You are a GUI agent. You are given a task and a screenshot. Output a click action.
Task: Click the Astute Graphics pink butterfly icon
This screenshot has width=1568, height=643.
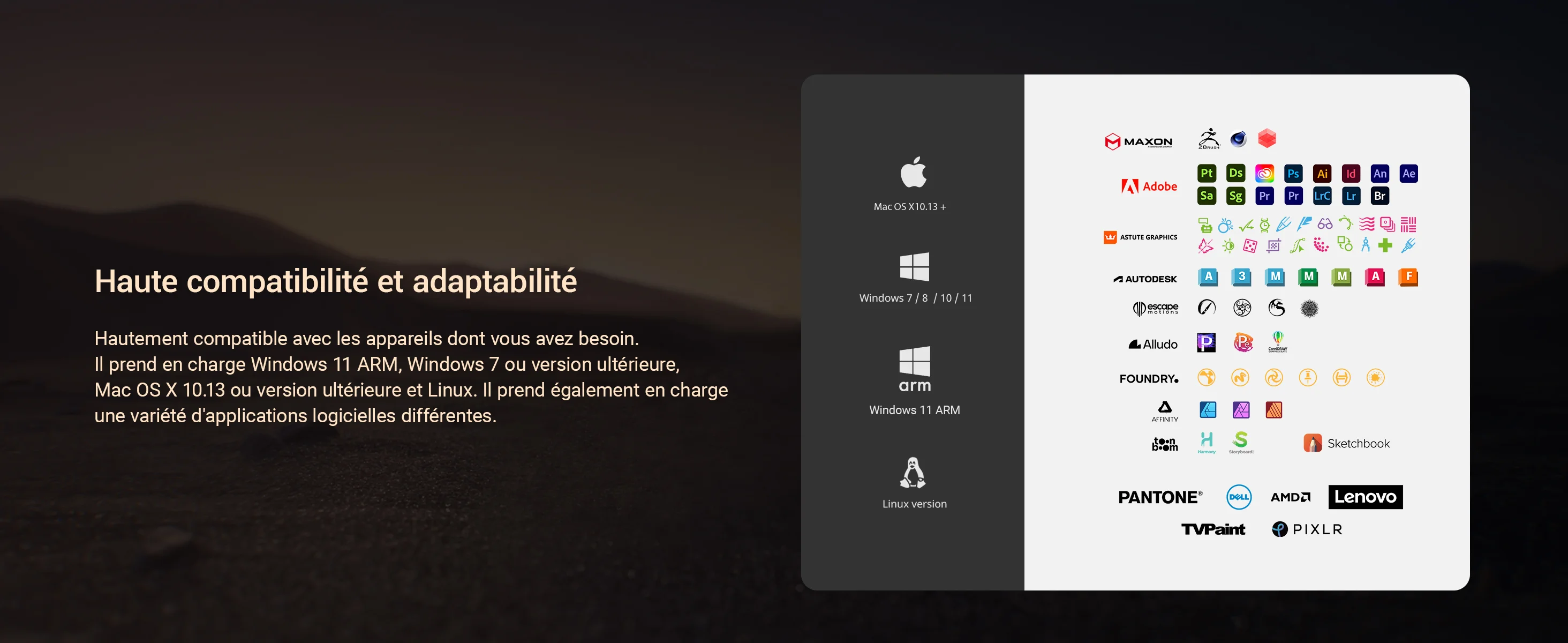point(1205,246)
